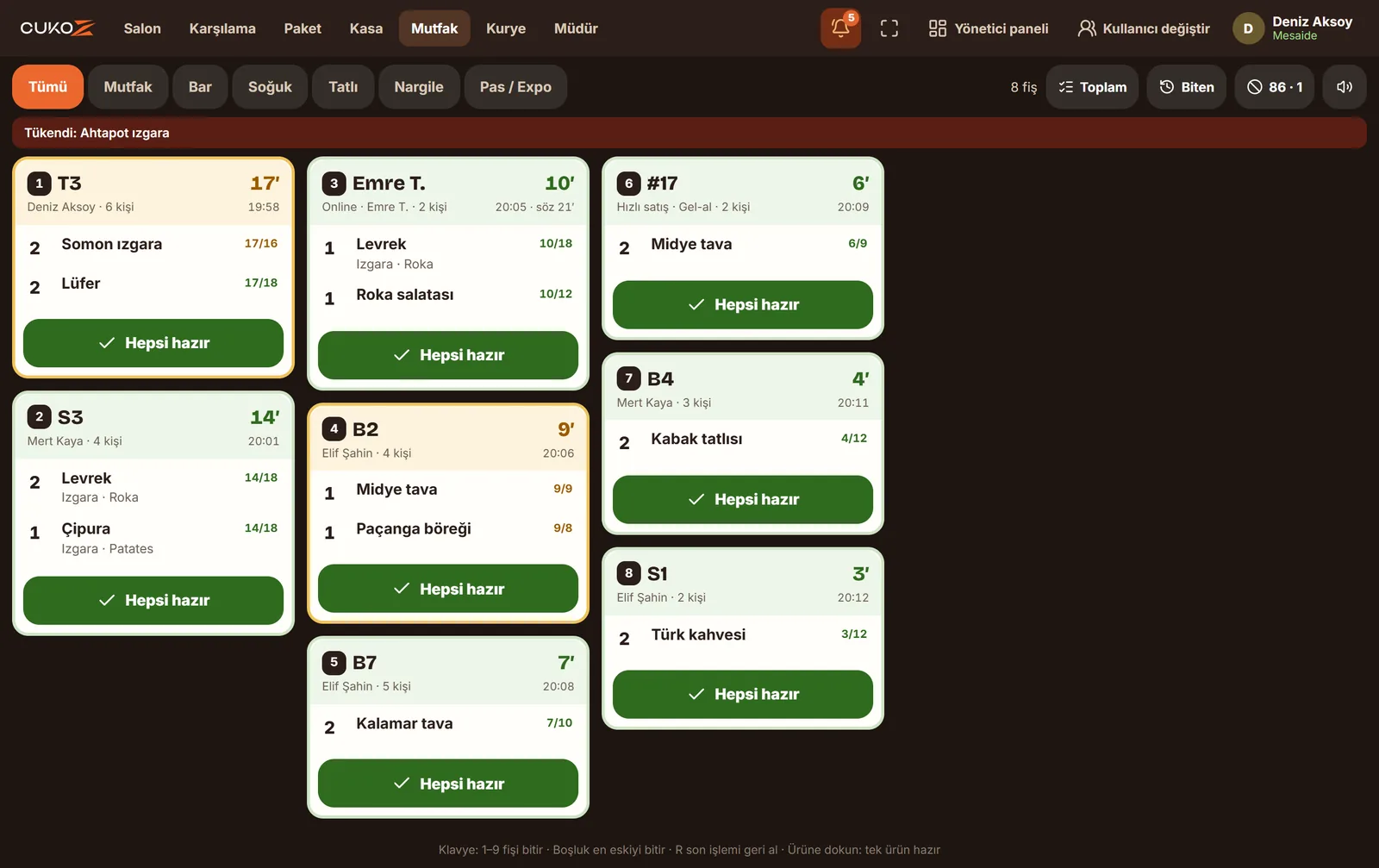Mark Lüfer item ready

[x=153, y=285]
